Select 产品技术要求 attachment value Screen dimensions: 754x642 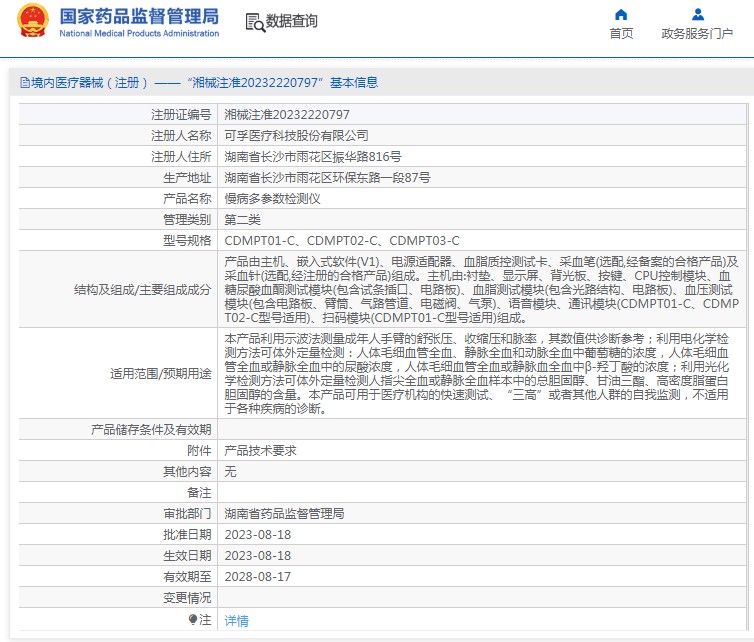[x=261, y=451]
